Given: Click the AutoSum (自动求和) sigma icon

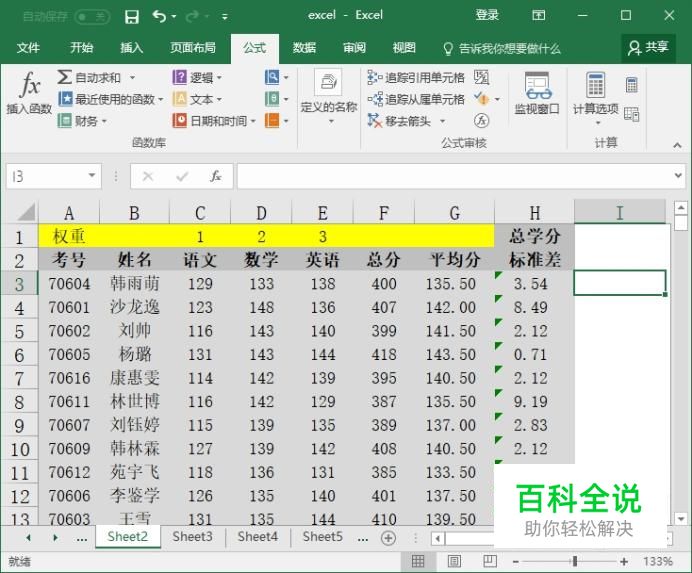Looking at the screenshot, I should point(65,77).
